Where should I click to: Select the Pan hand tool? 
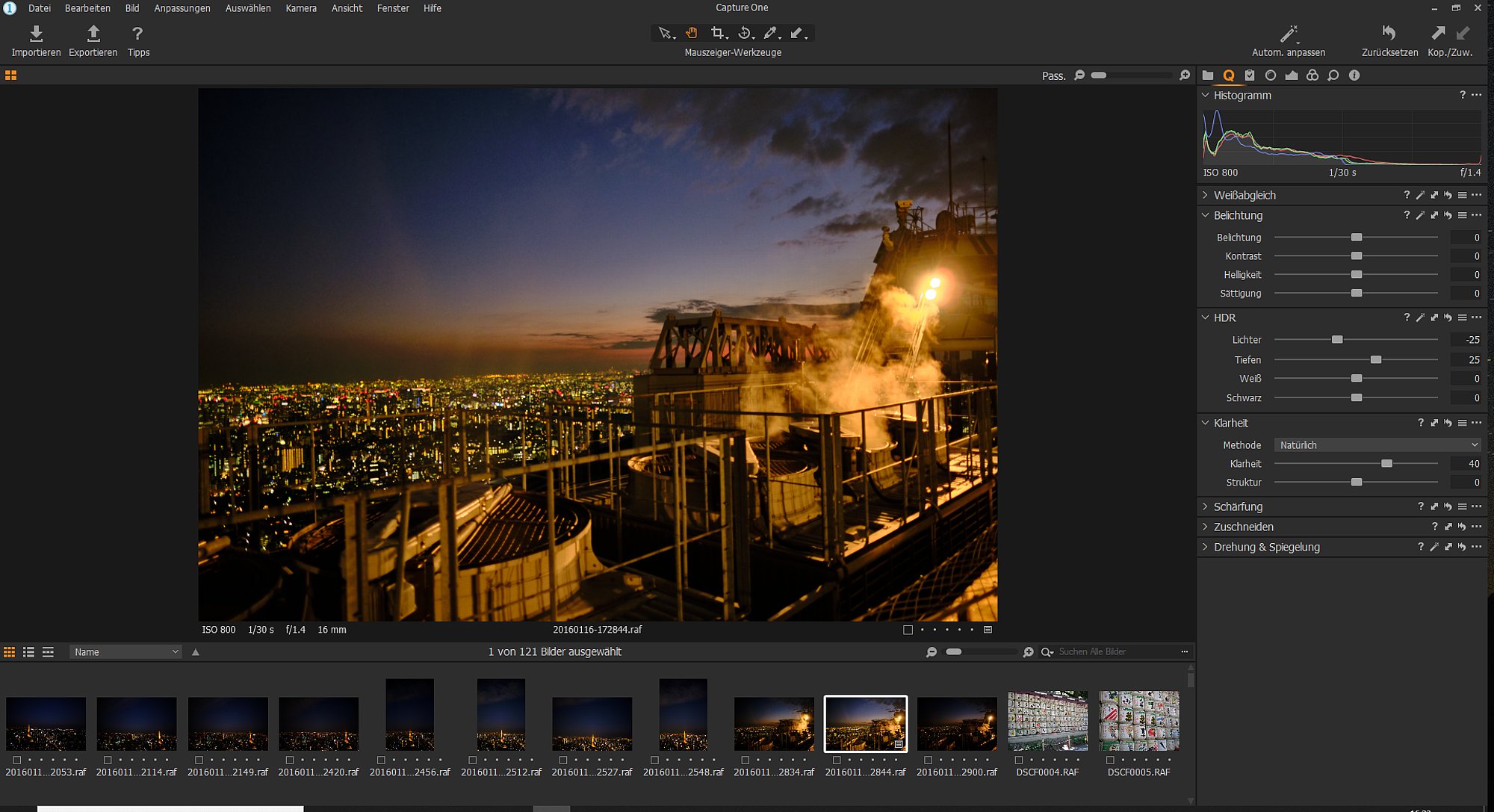(x=692, y=33)
